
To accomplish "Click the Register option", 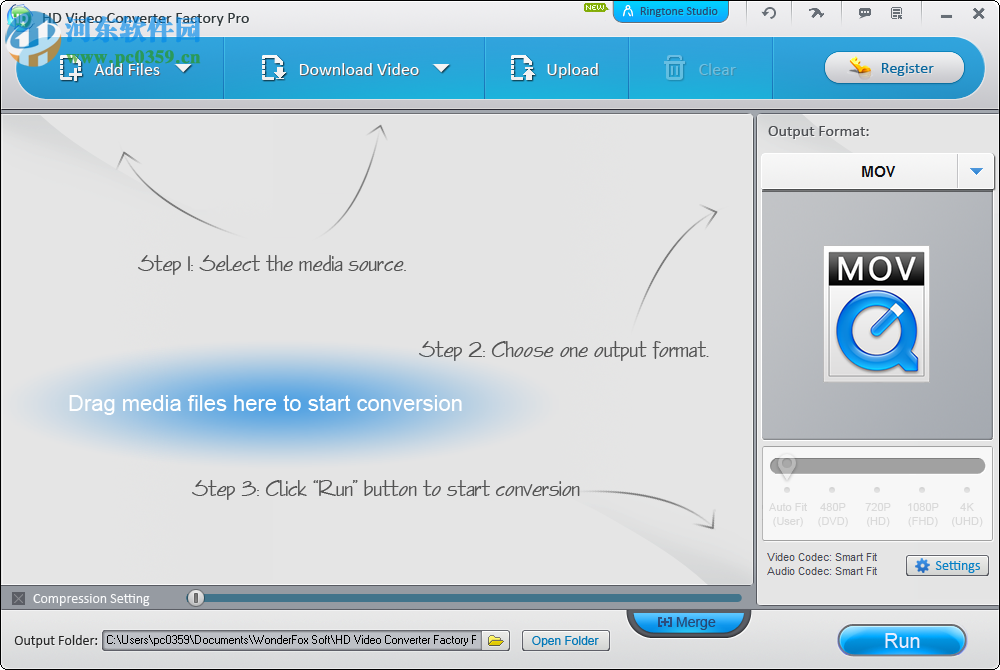I will [893, 68].
